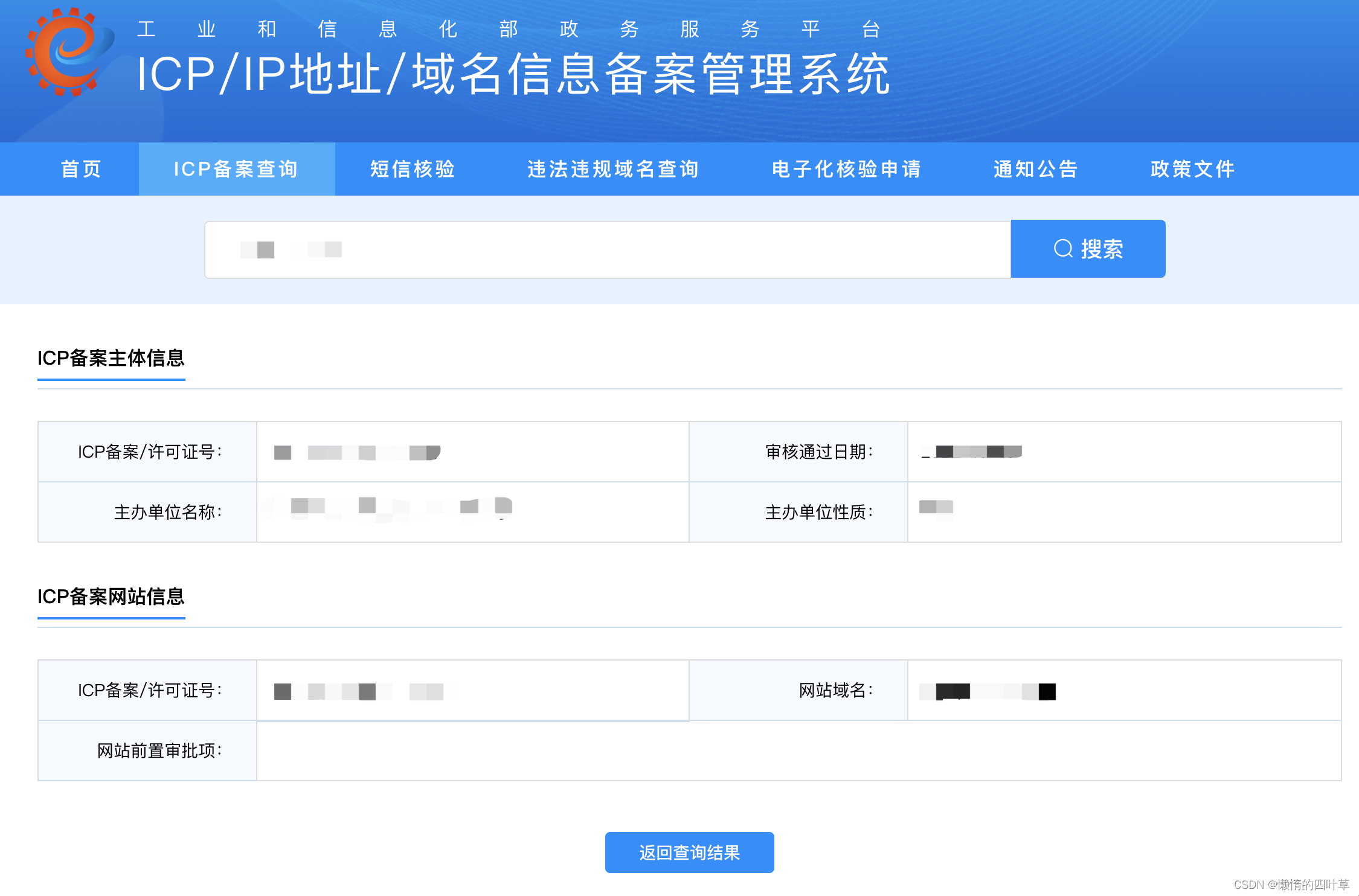Select the ICP备案查询 tab
The image size is (1359, 896).
[x=236, y=169]
